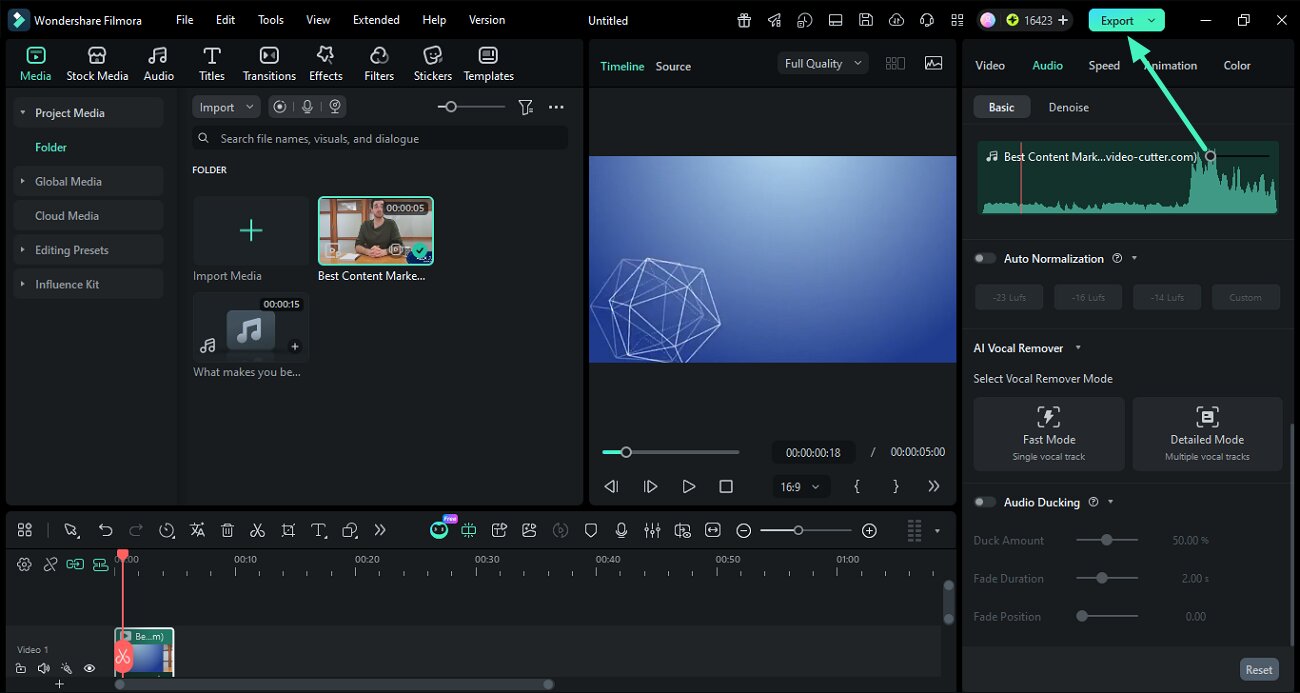Lock the Video 1 track
This screenshot has width=1300, height=693.
point(21,668)
